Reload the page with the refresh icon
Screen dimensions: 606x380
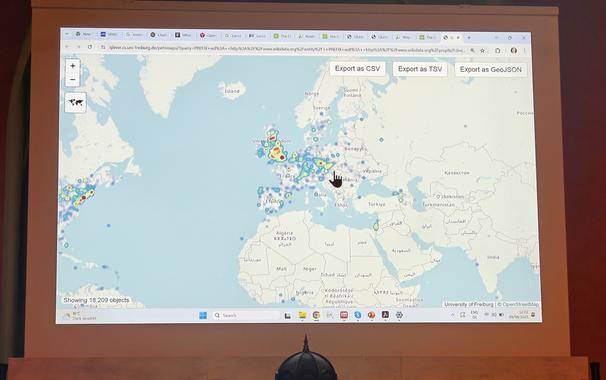[90, 47]
